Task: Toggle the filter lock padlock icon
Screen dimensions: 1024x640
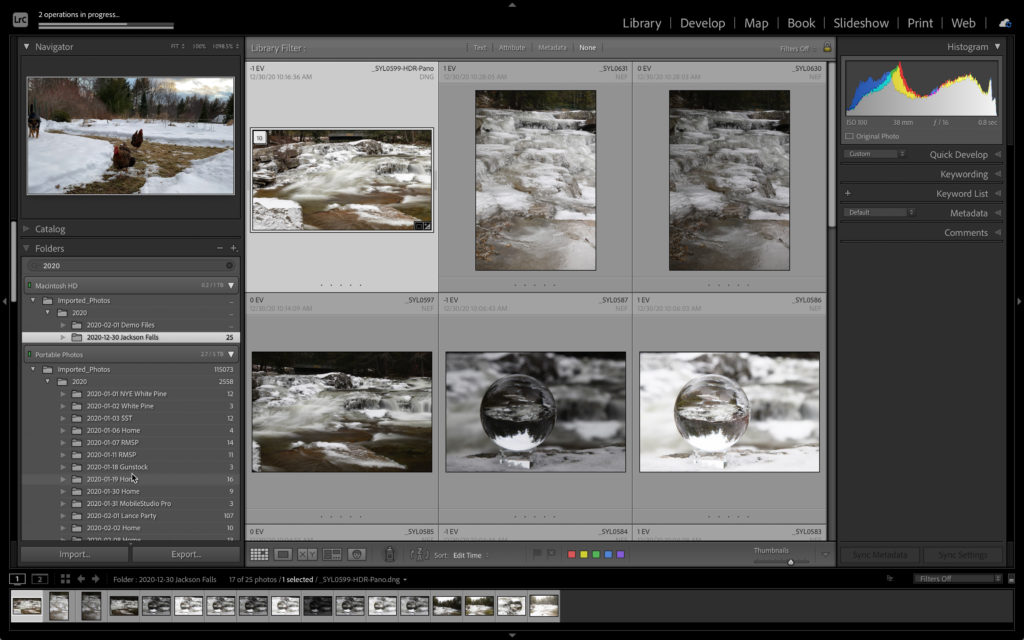Action: [x=827, y=47]
